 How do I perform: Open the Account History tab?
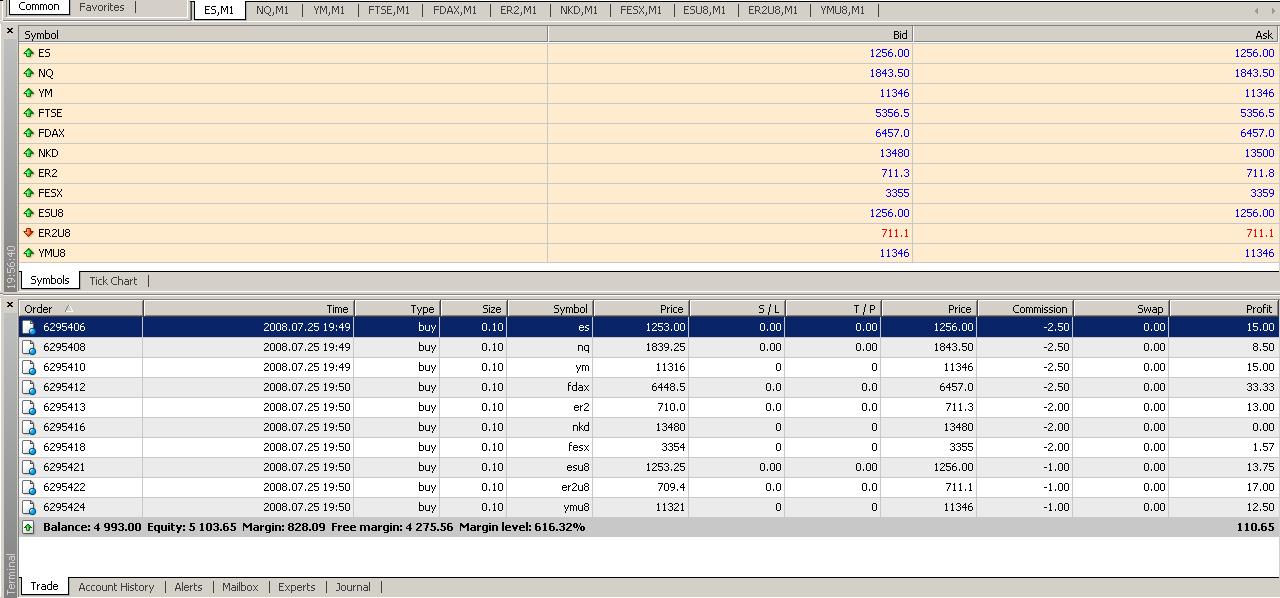tap(116, 587)
